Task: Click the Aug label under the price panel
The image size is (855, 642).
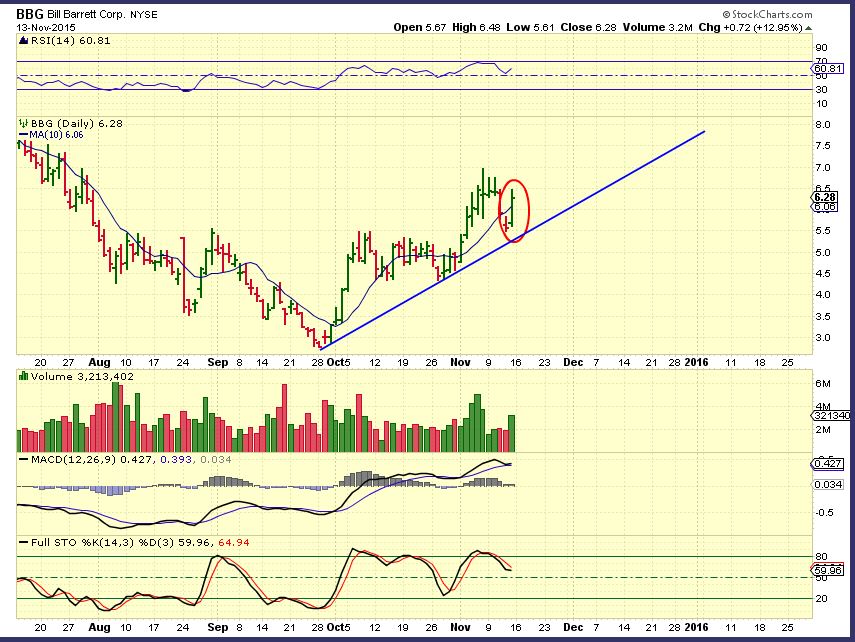Action: 99,362
